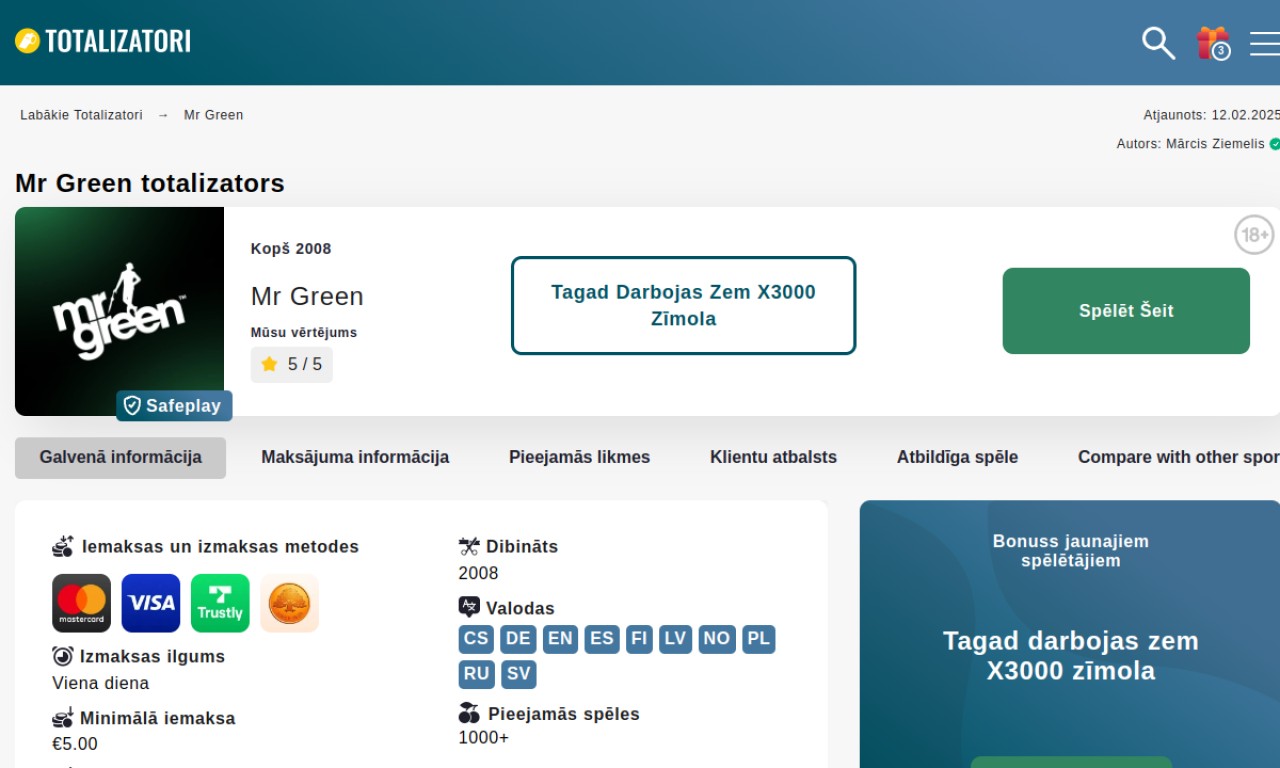Select the Galvenā informācija tab
The height and width of the screenshot is (768, 1280).
tap(121, 458)
